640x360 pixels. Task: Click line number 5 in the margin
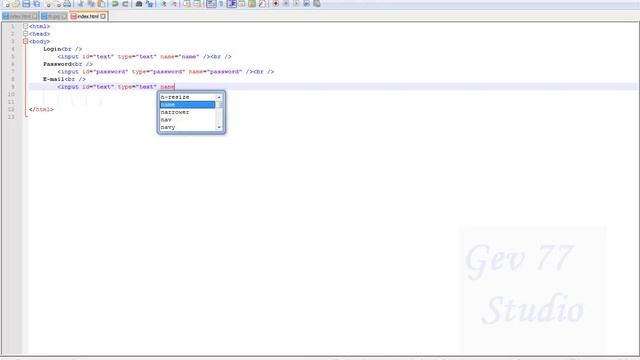[x=13, y=56]
